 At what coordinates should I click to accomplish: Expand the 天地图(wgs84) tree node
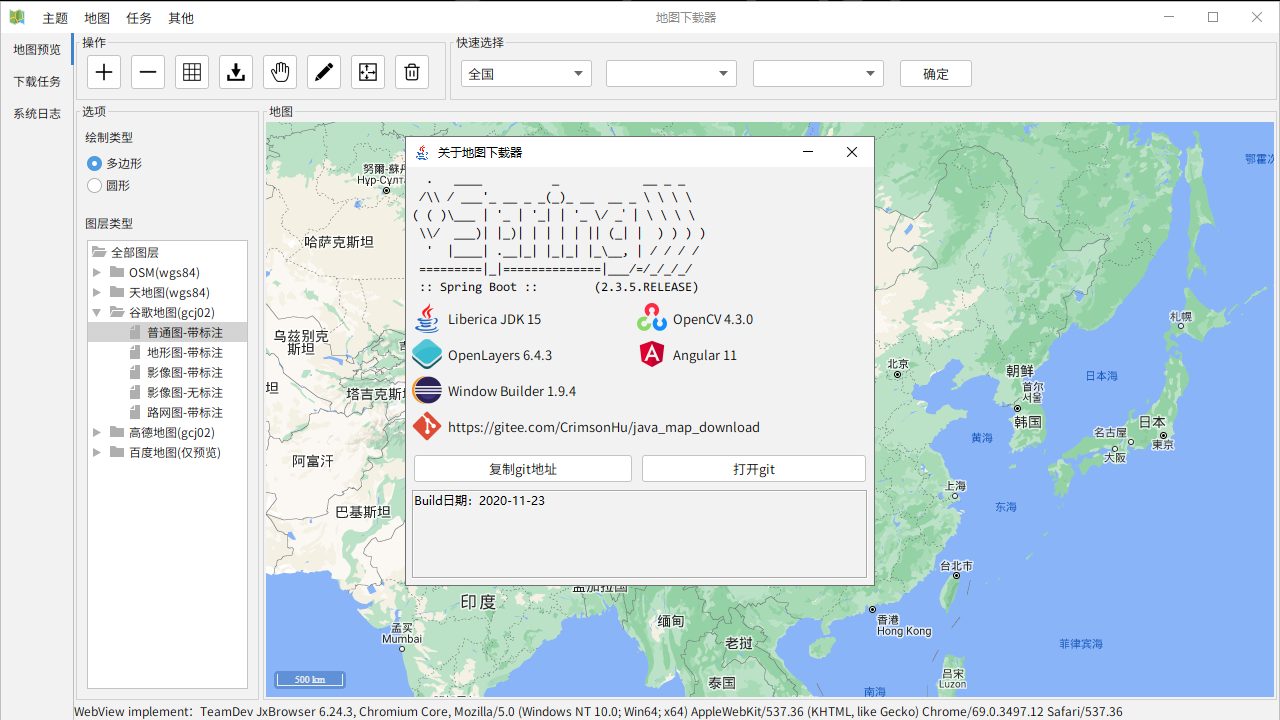[x=97, y=292]
